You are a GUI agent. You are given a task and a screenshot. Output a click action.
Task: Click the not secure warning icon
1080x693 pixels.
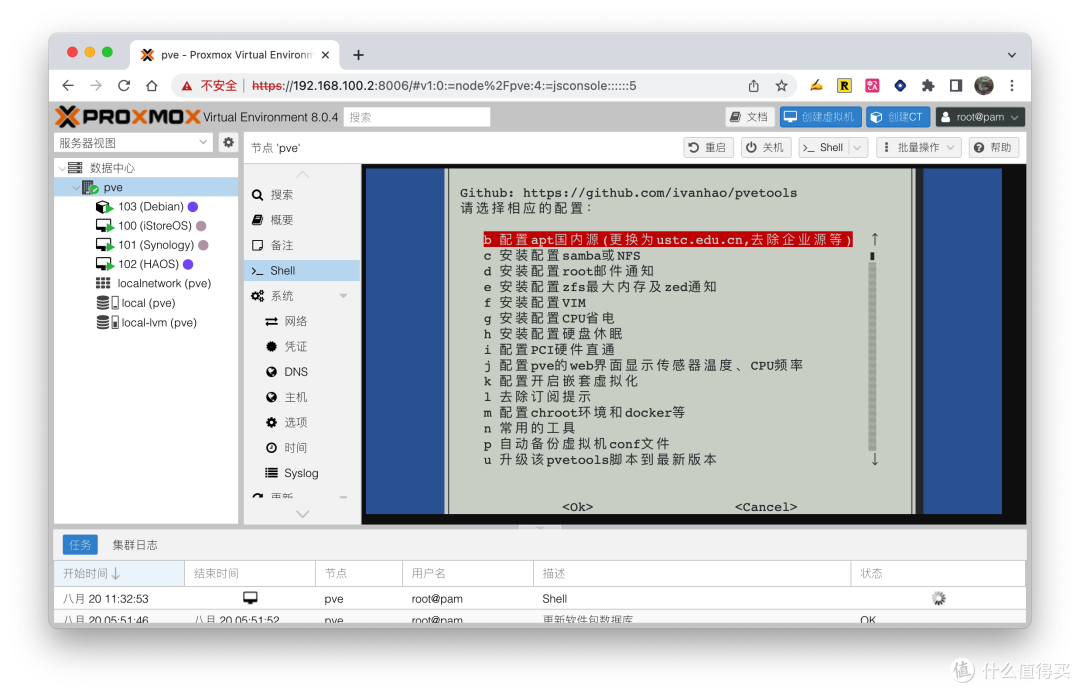point(187,86)
